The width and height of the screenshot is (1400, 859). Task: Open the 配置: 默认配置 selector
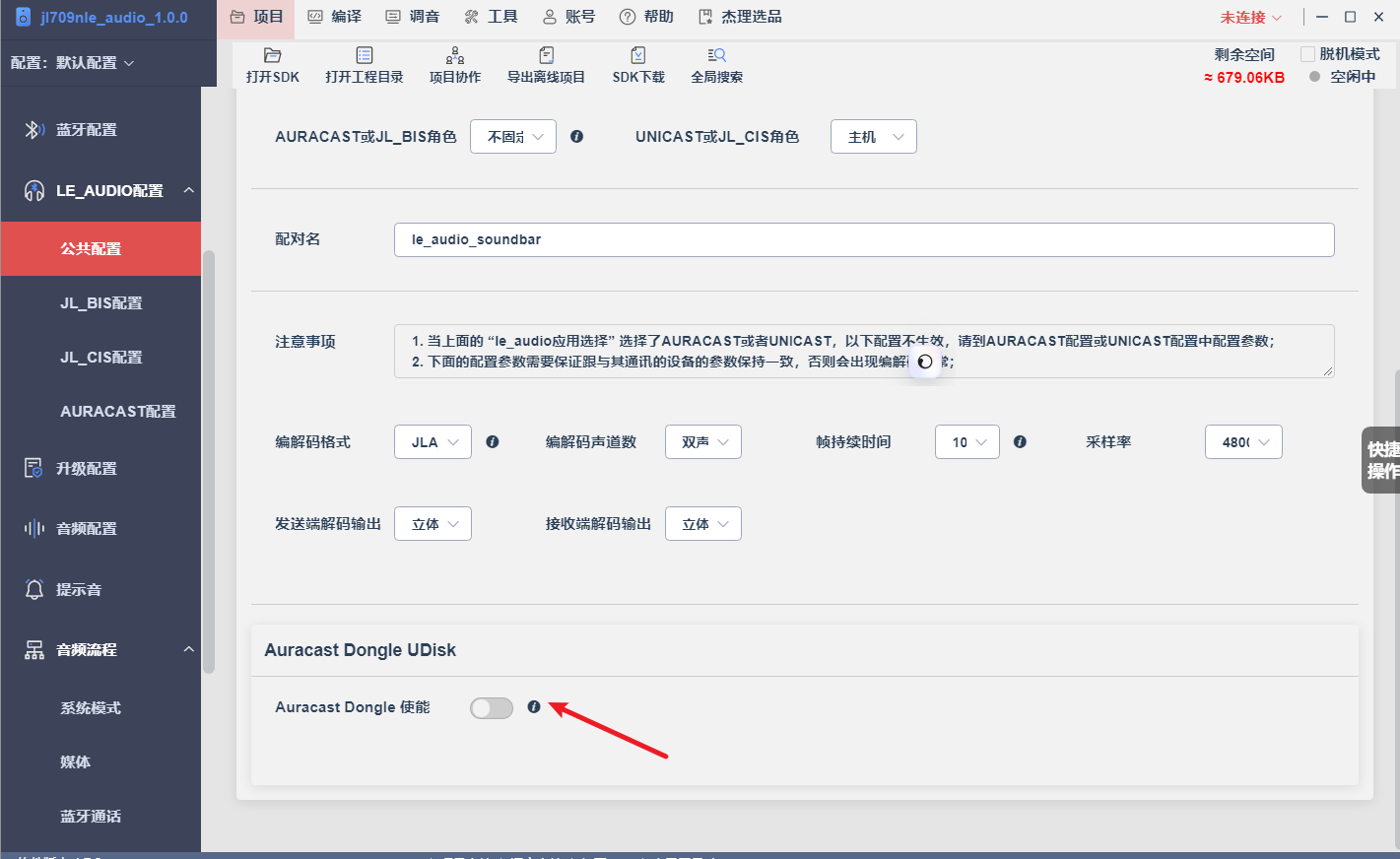pos(73,63)
